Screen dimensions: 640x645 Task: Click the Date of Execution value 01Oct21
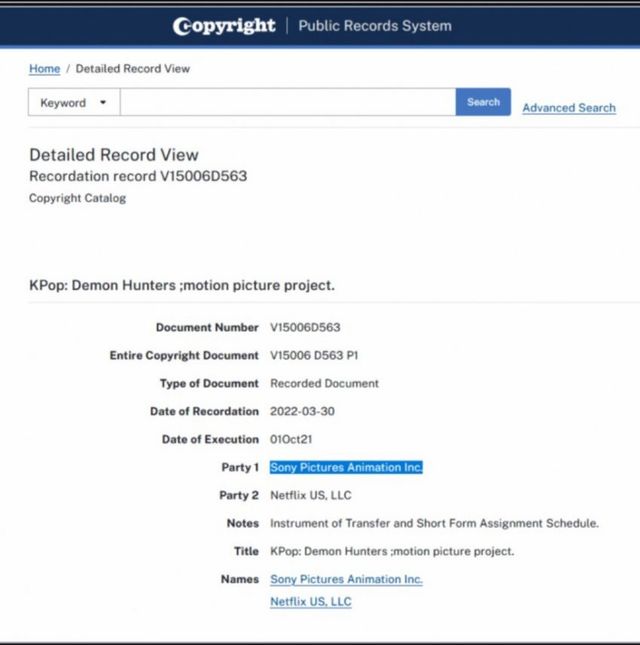point(294,440)
